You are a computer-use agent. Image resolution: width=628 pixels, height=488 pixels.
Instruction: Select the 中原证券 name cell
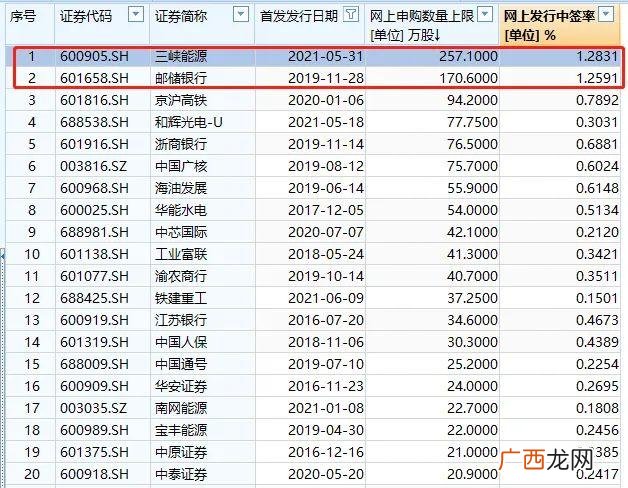(x=181, y=452)
